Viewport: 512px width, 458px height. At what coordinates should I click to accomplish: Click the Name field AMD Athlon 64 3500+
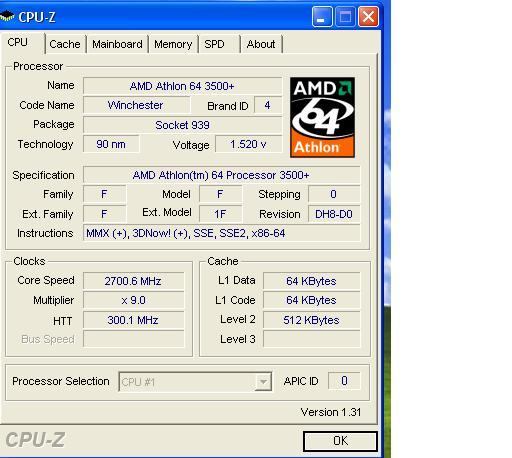tap(182, 86)
